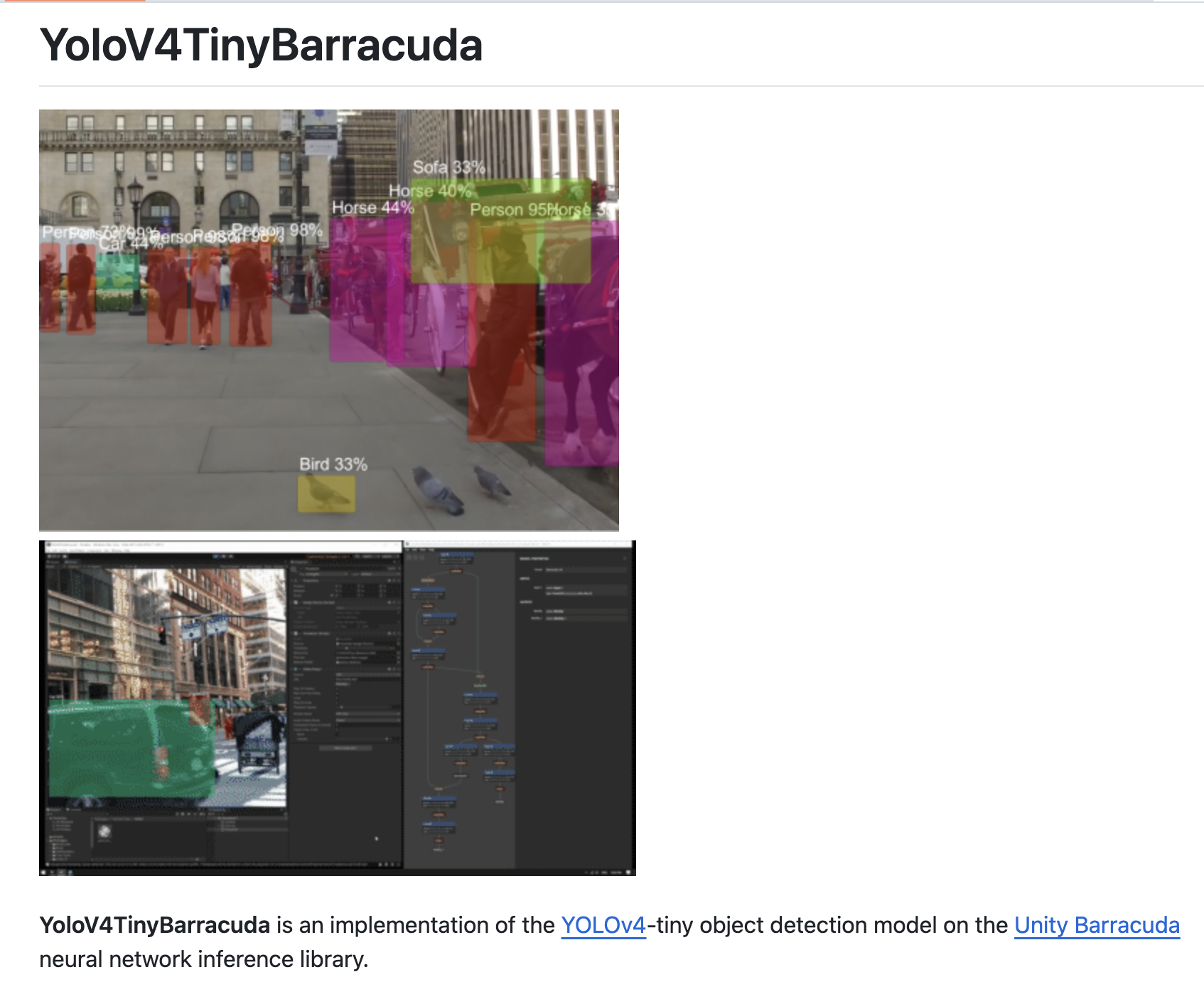
Task: Open the YOLOv4 hyperlink
Action: (x=603, y=925)
